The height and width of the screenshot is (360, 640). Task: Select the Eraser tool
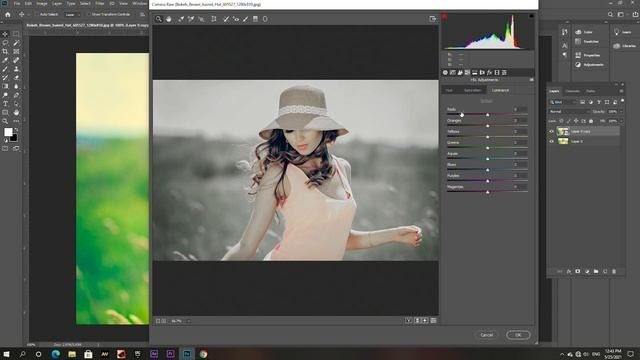click(x=16, y=78)
